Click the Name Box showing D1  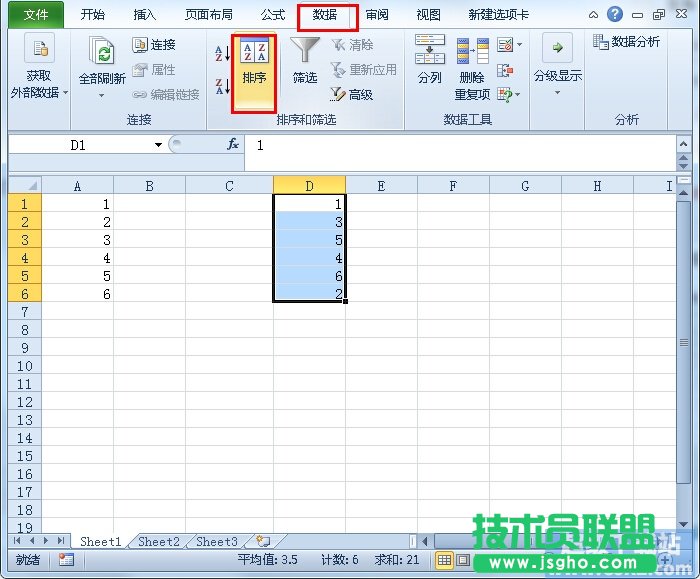(x=80, y=145)
